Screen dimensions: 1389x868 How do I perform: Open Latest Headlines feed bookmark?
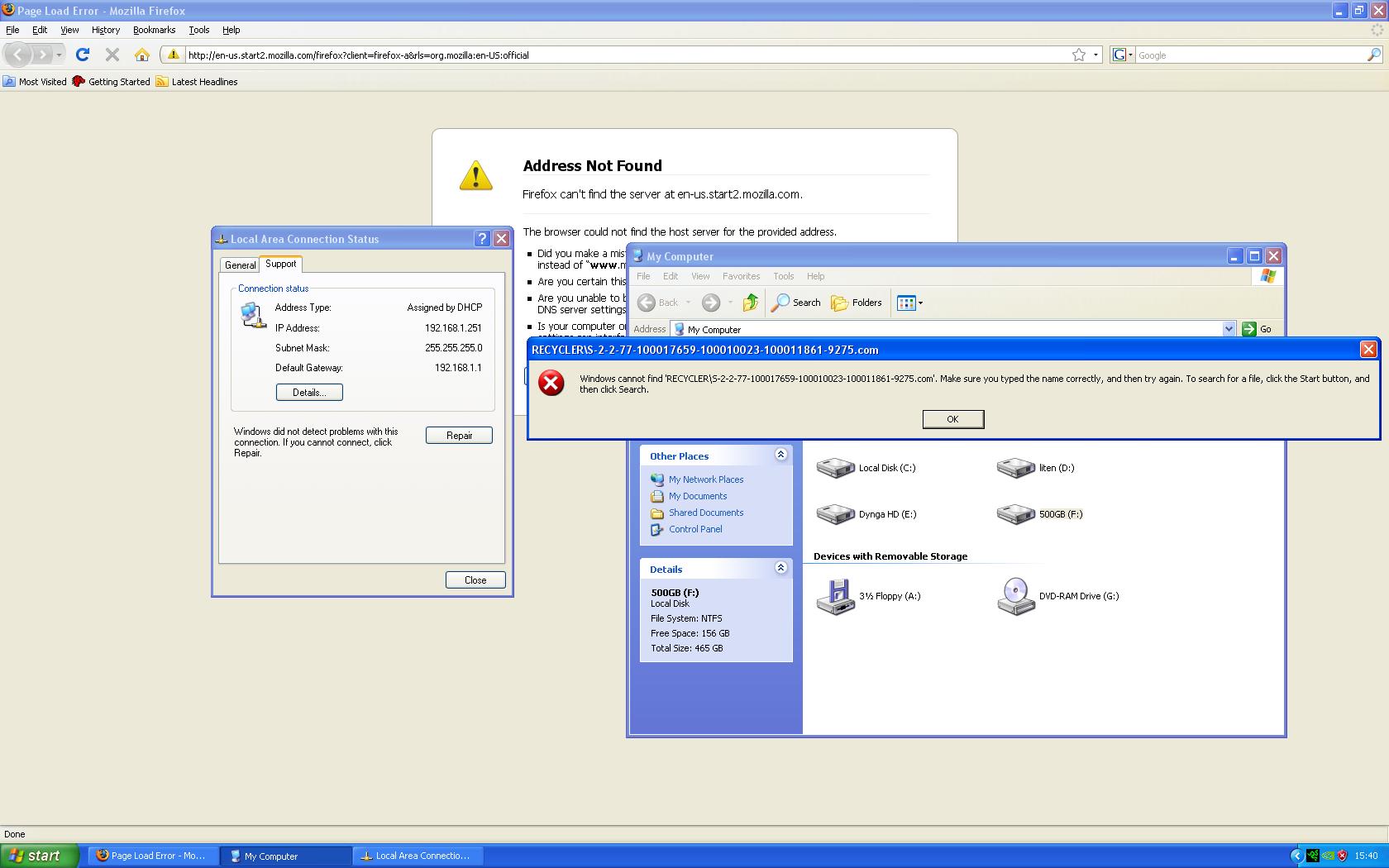pos(197,82)
